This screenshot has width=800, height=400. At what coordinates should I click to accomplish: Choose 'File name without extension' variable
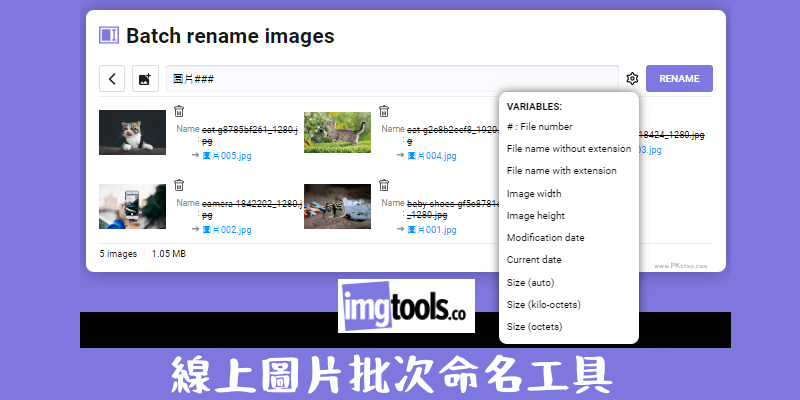tap(569, 148)
